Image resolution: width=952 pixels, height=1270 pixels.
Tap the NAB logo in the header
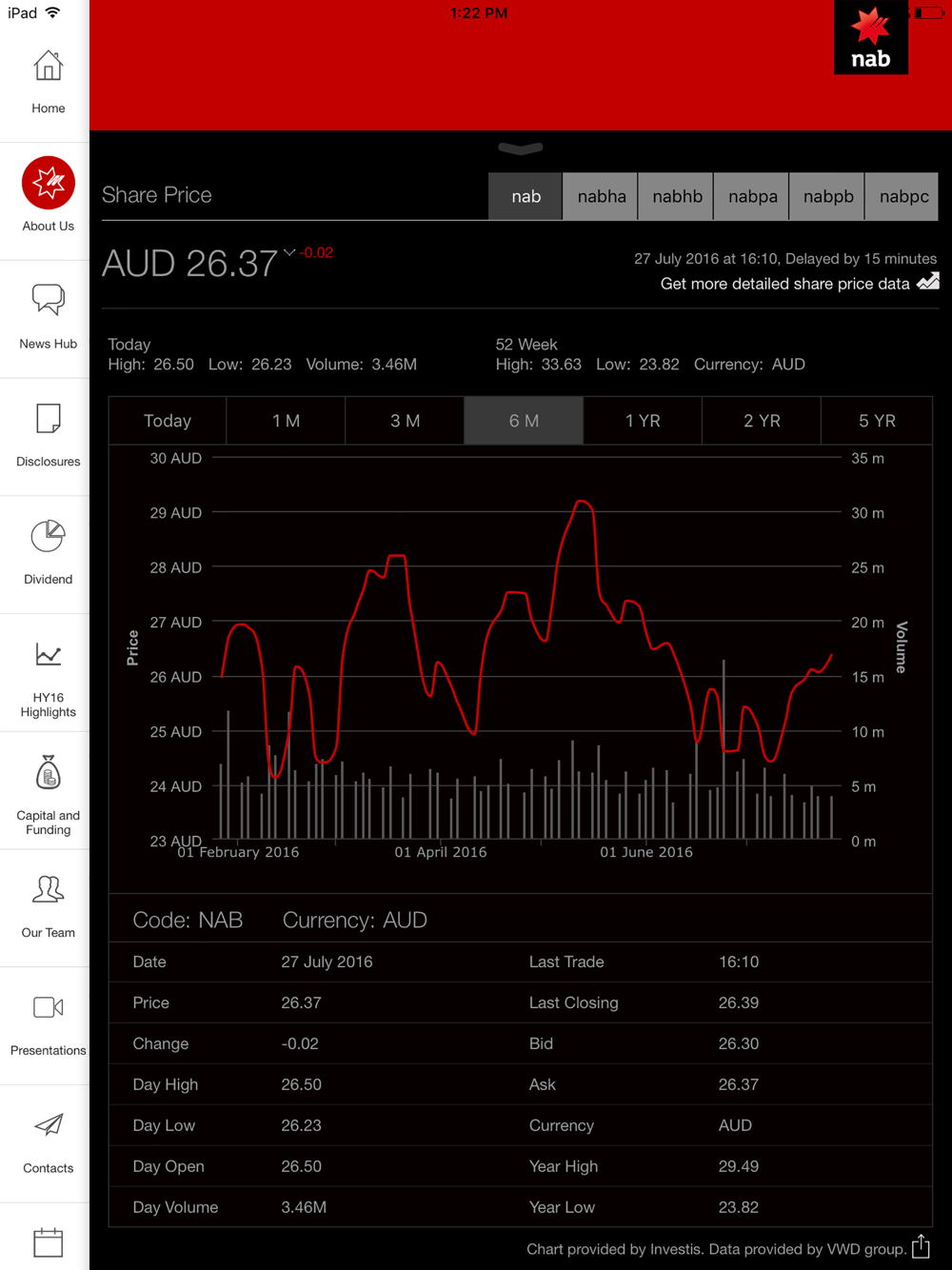870,37
